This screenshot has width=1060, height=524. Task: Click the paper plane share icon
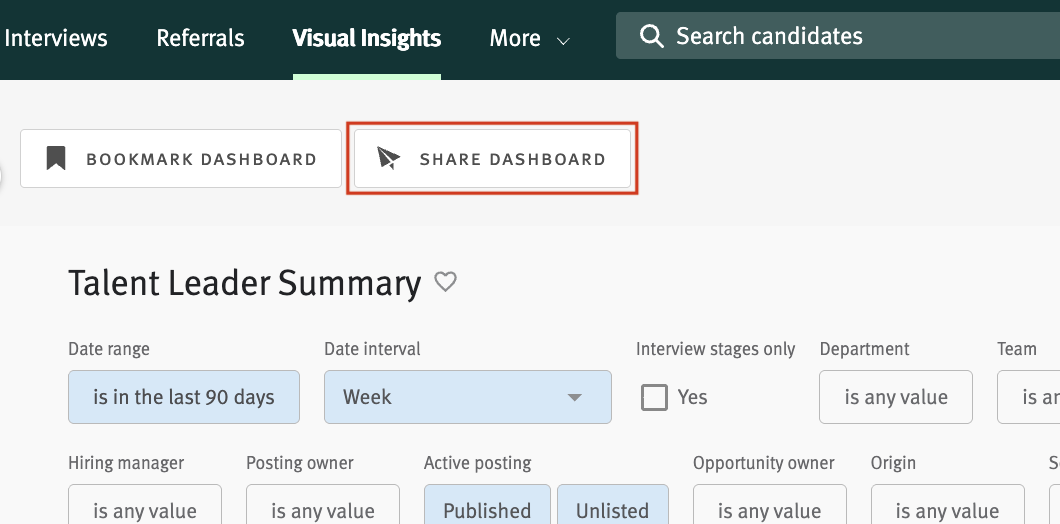pos(389,158)
